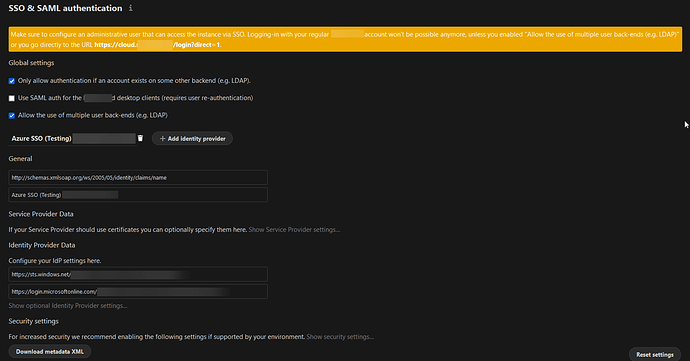Enable 'Use SAML auth for desktop clients' checkbox
Viewport: 690px width, 361px height.
(12, 98)
